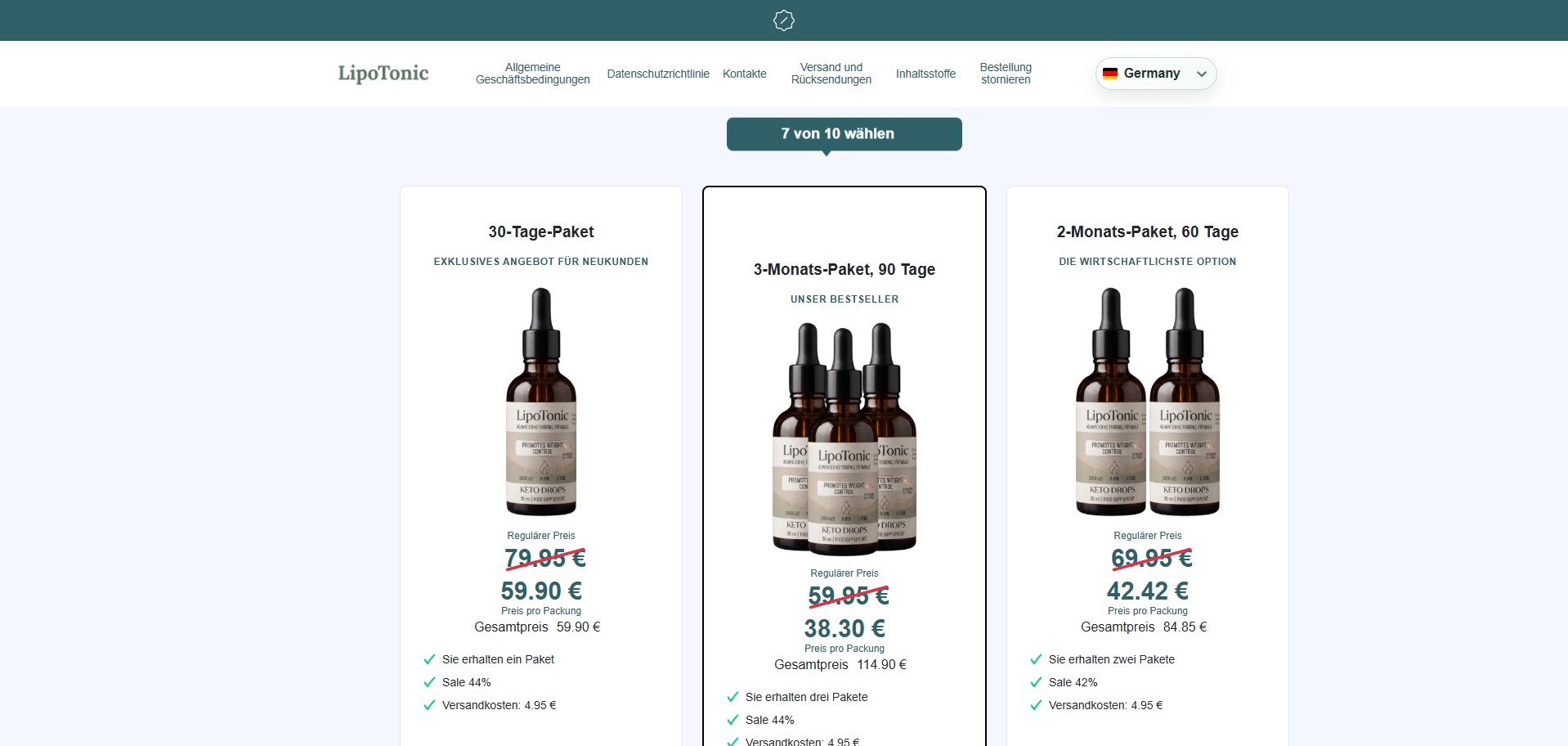Screen dimensions: 1568x746
Task: Click checkmark beside Versandkosten in 30-Tage card
Action: 429,705
